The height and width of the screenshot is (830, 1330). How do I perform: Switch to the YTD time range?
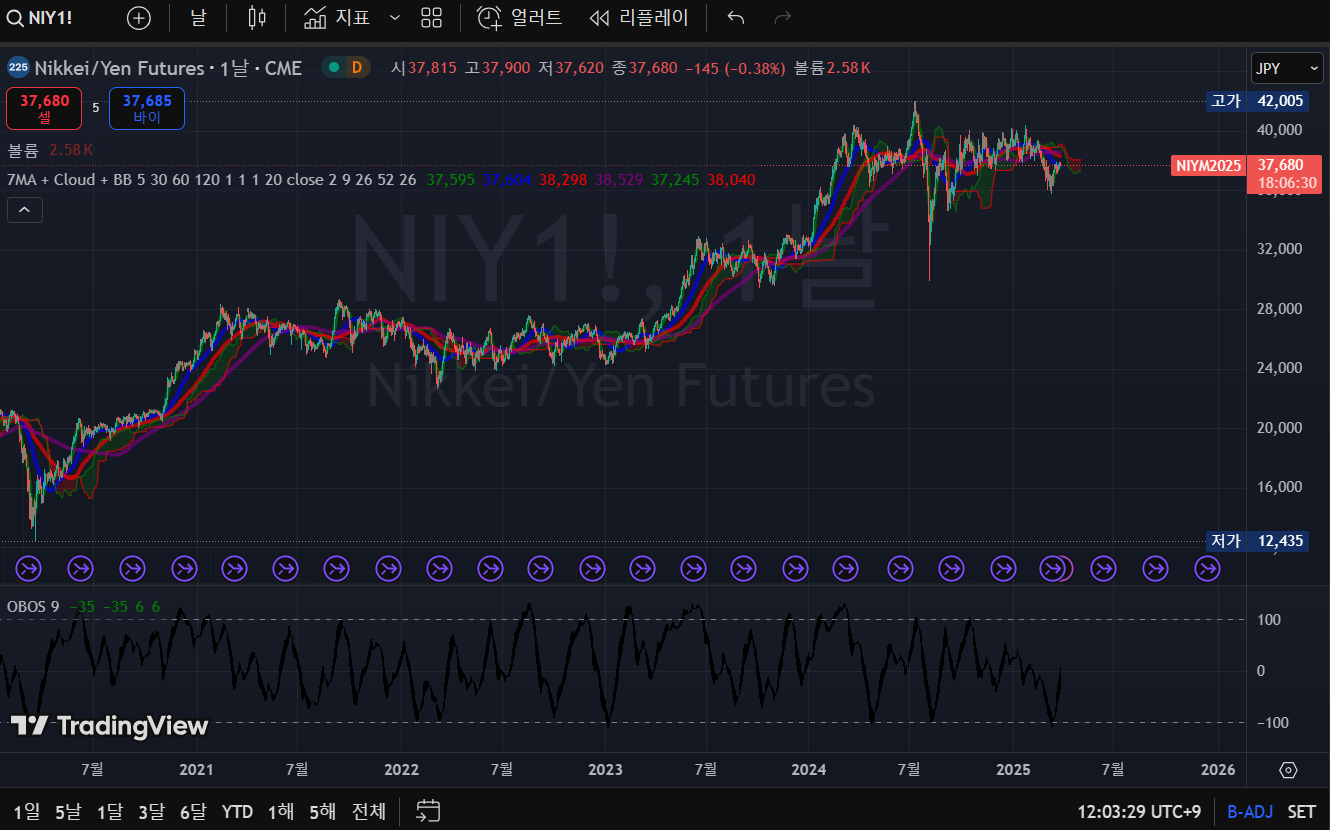pyautogui.click(x=237, y=811)
